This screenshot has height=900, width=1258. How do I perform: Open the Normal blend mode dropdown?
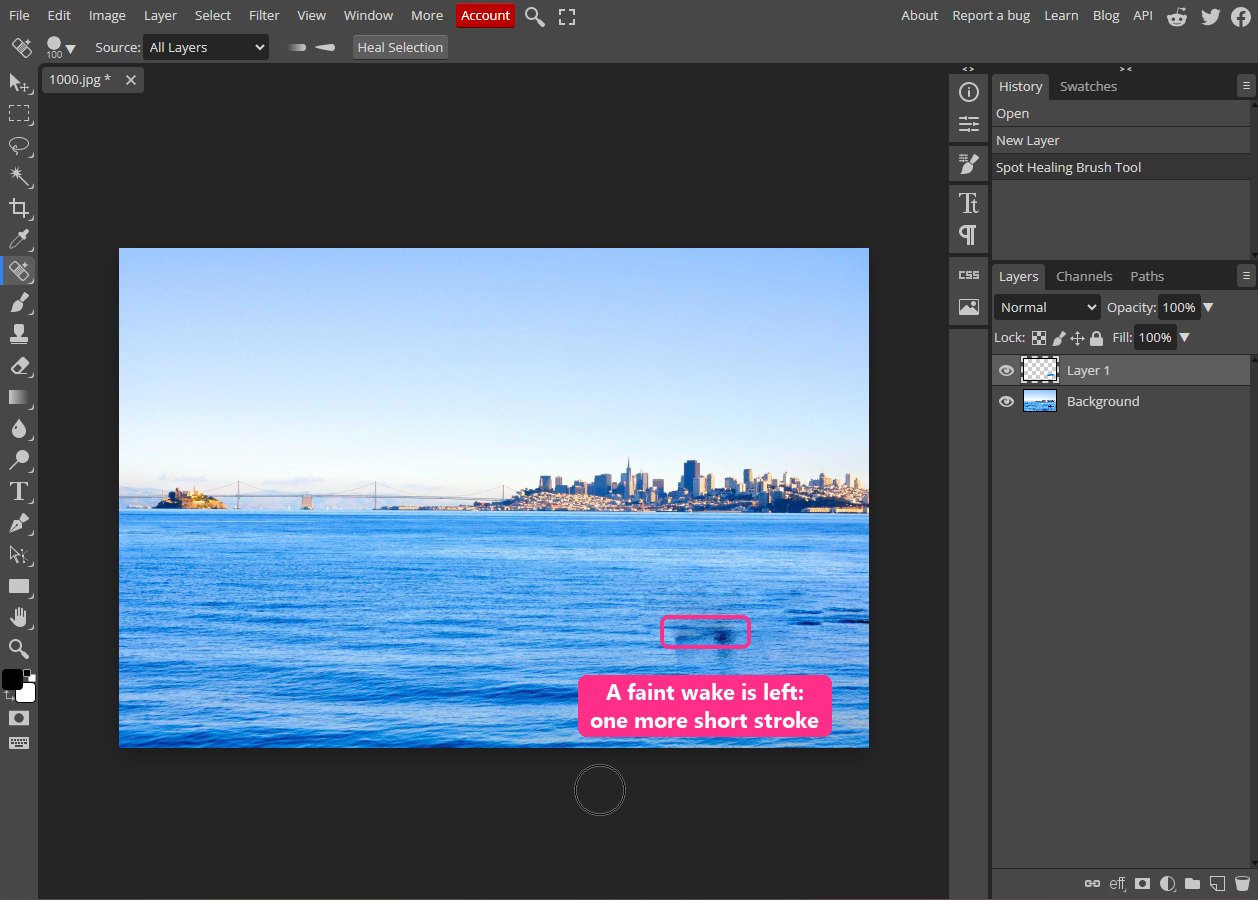point(1047,308)
